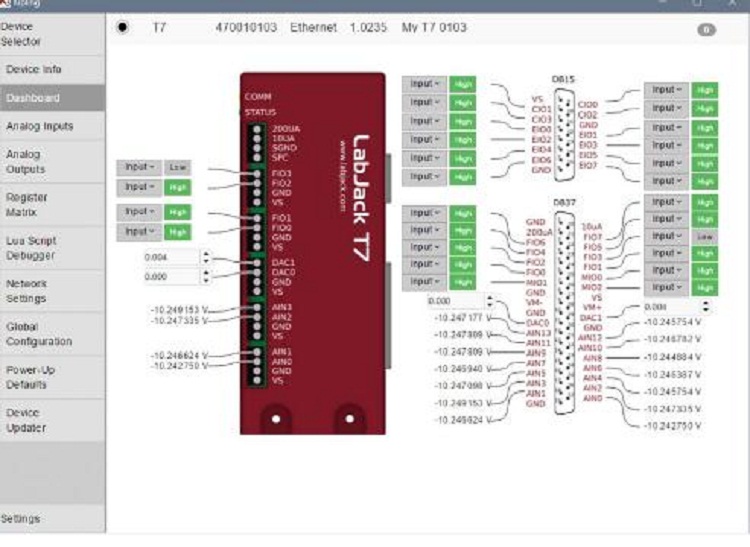Open the Input dropdown for screw-terminal FIO2
The width and height of the screenshot is (750, 547).
coord(137,187)
